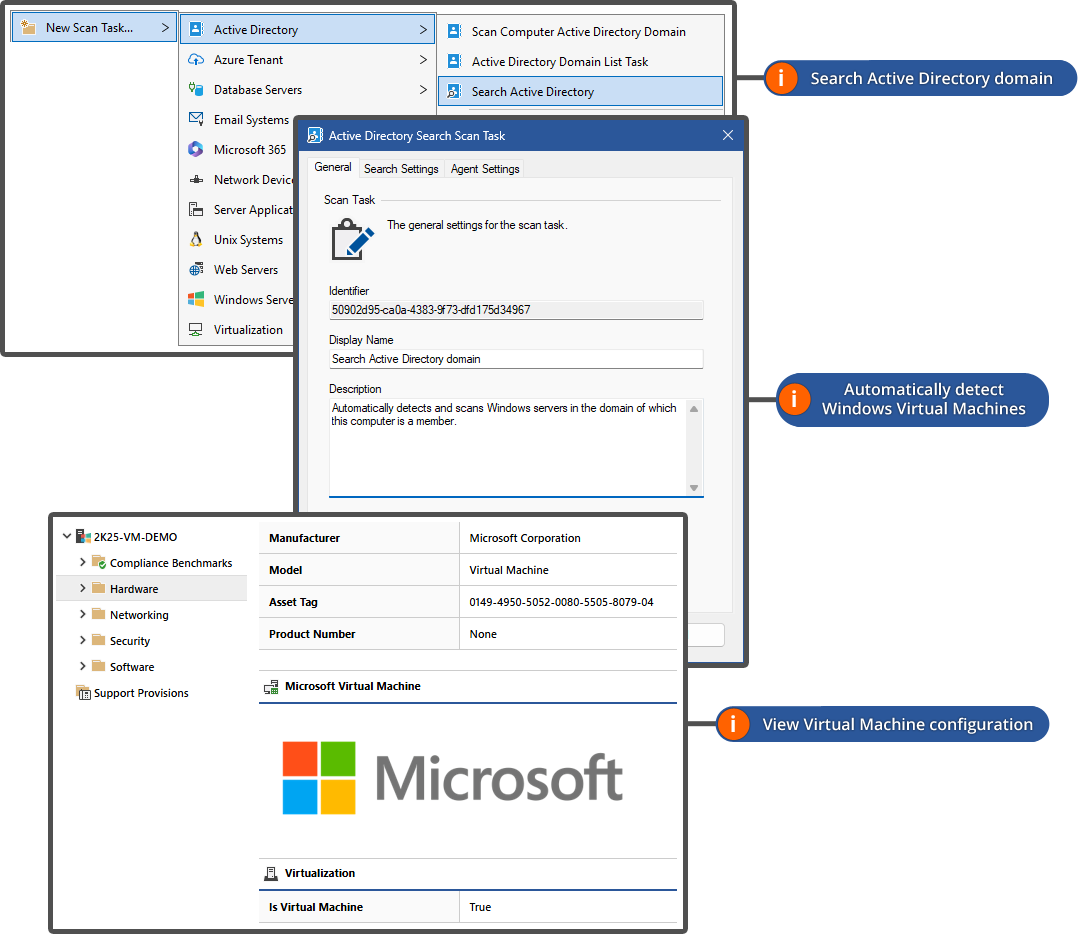Switch to the General tab
This screenshot has height=934, width=1078.
tap(333, 167)
